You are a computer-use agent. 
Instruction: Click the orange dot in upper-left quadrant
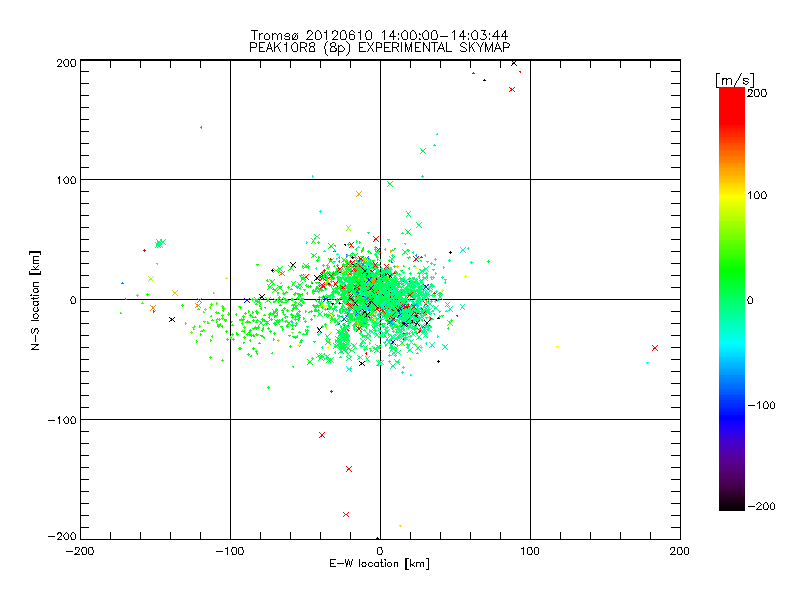pos(201,128)
